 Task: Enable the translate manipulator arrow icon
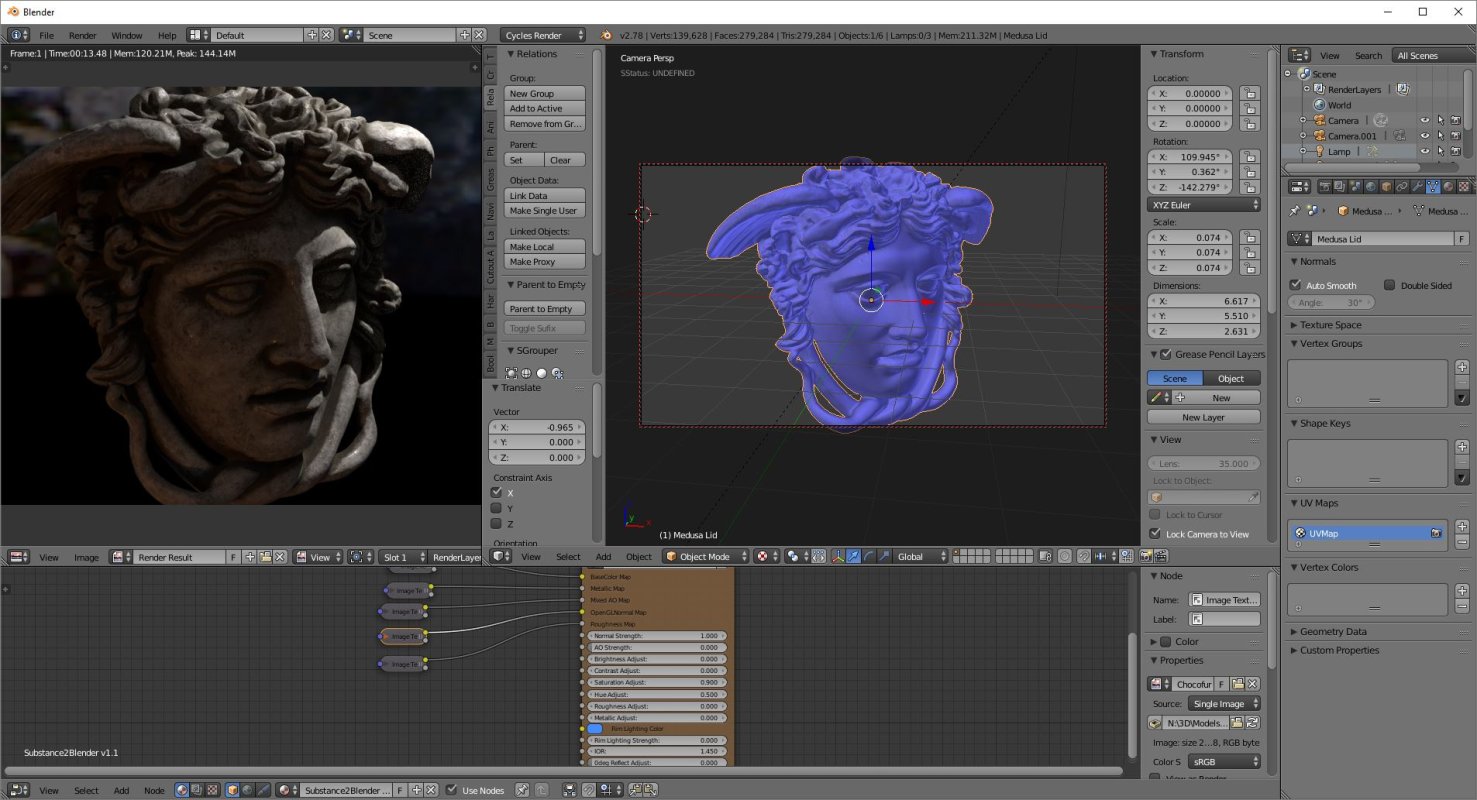pyautogui.click(x=853, y=557)
